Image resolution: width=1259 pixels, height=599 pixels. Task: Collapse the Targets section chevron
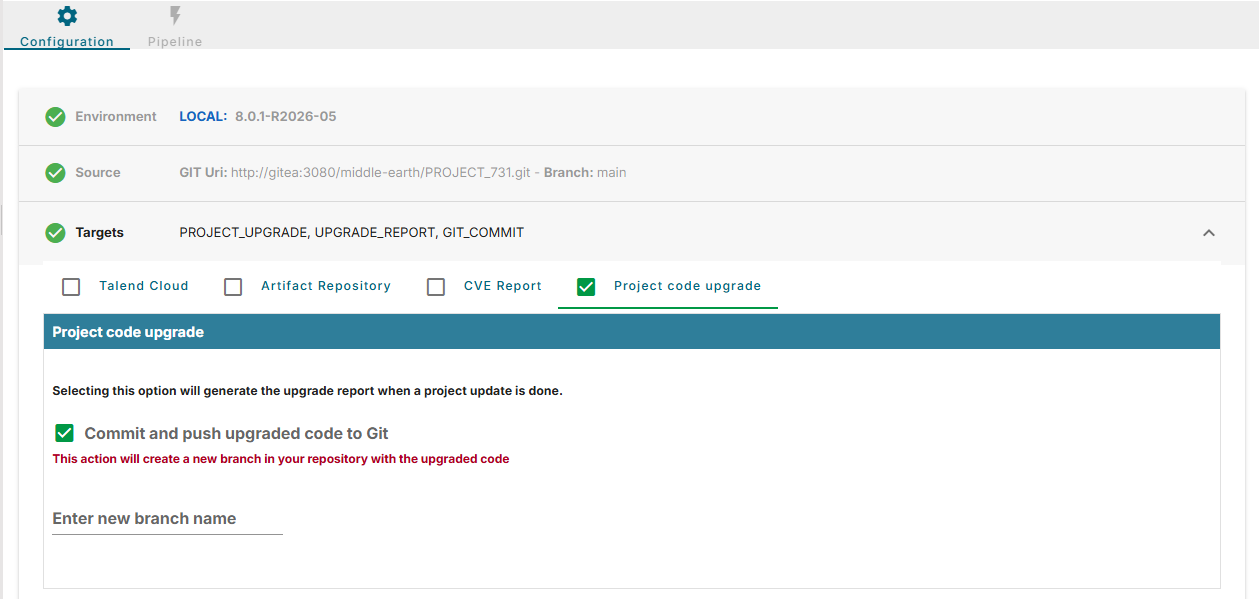tap(1208, 233)
